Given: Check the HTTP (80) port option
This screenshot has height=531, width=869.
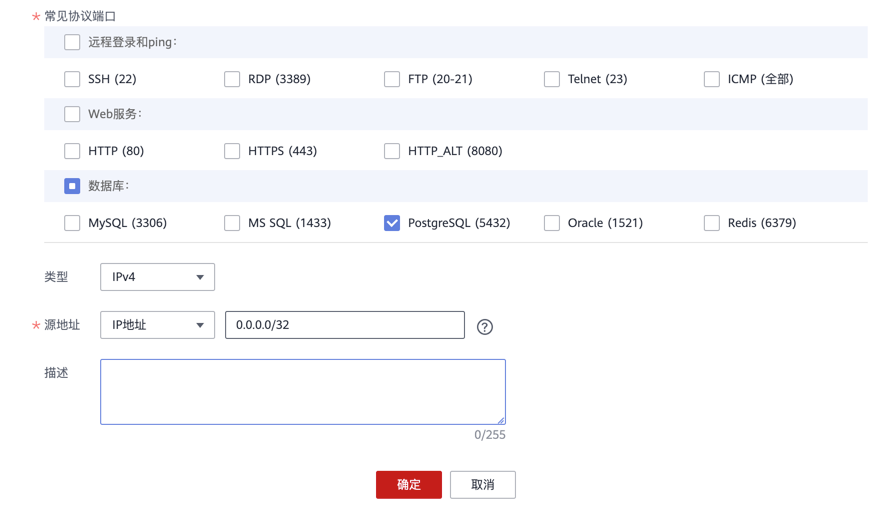Looking at the screenshot, I should point(72,151).
